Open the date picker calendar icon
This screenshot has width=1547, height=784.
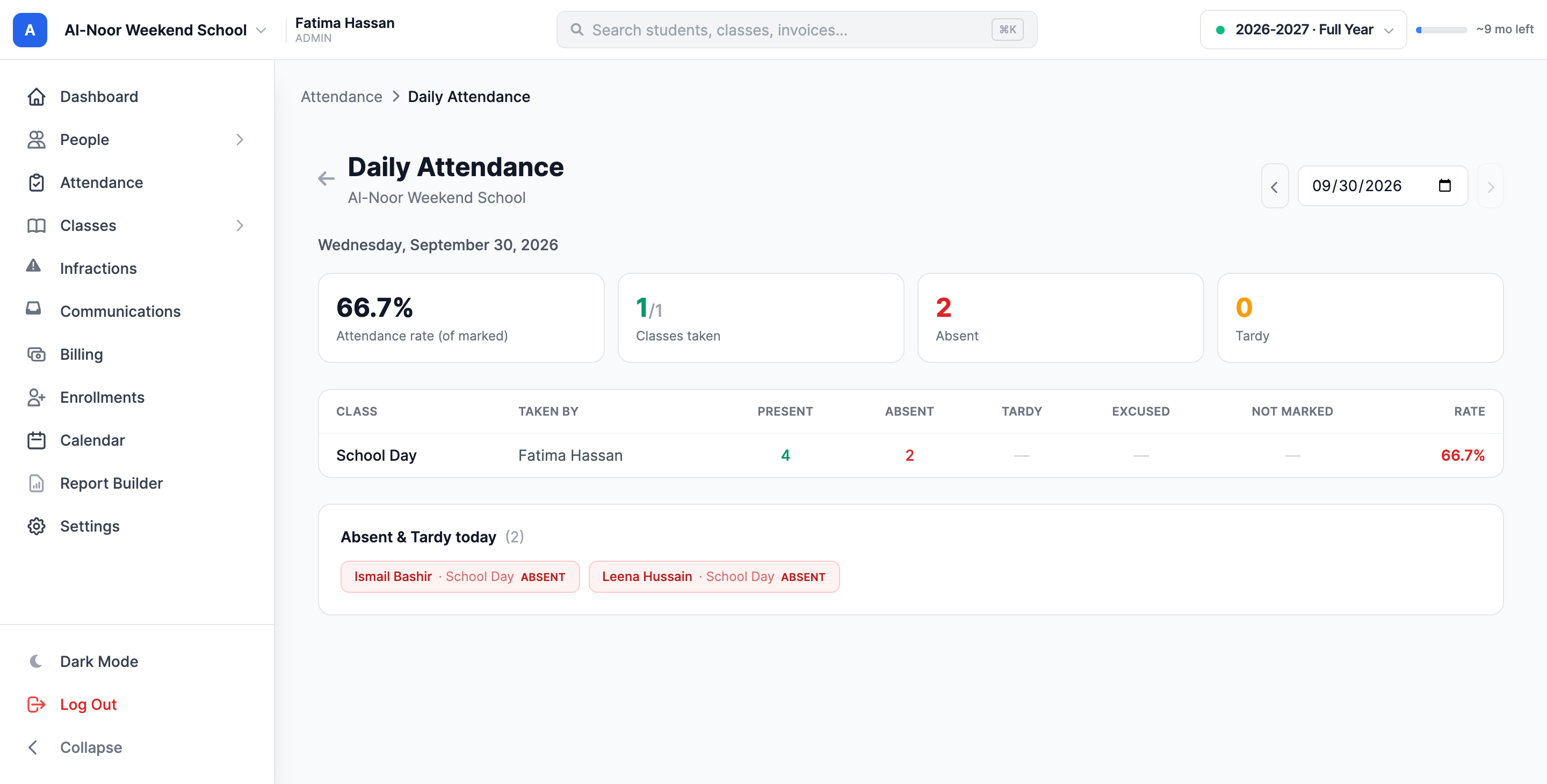[x=1445, y=185]
